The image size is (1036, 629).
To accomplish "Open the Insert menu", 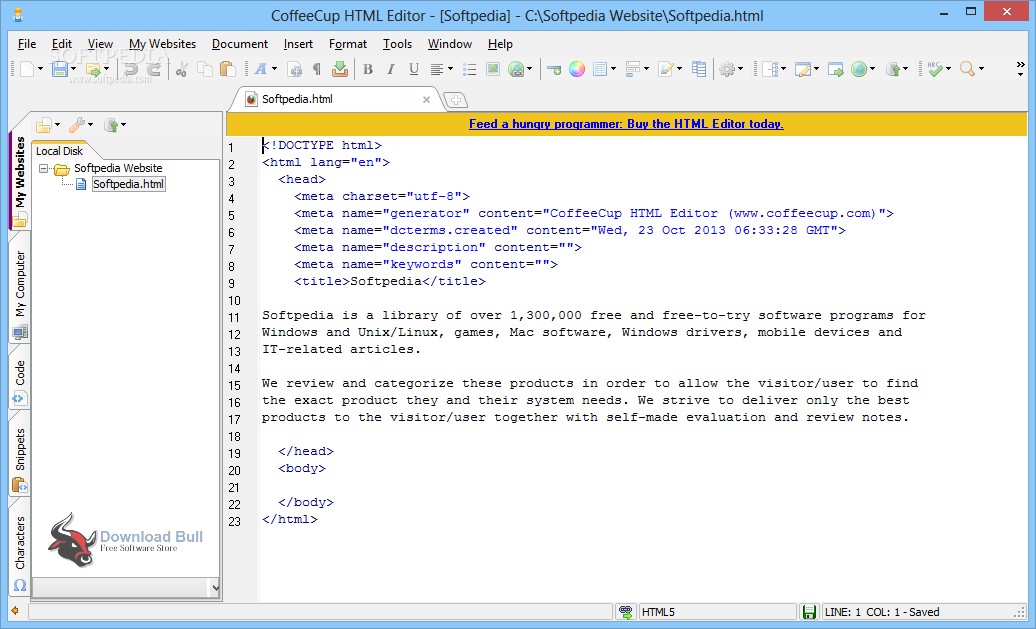I will point(298,44).
